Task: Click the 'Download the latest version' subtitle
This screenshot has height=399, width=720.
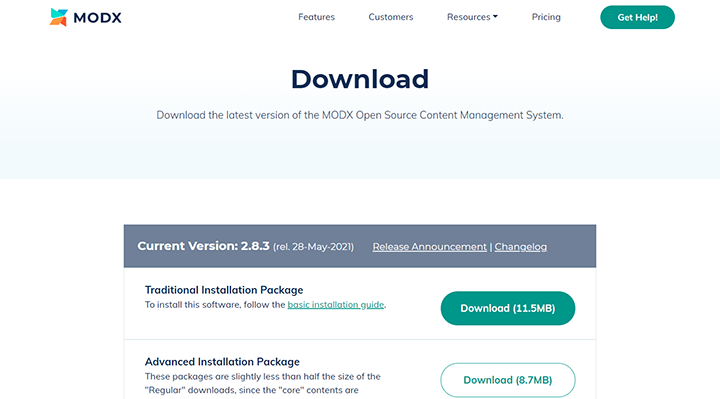Action: click(x=360, y=115)
